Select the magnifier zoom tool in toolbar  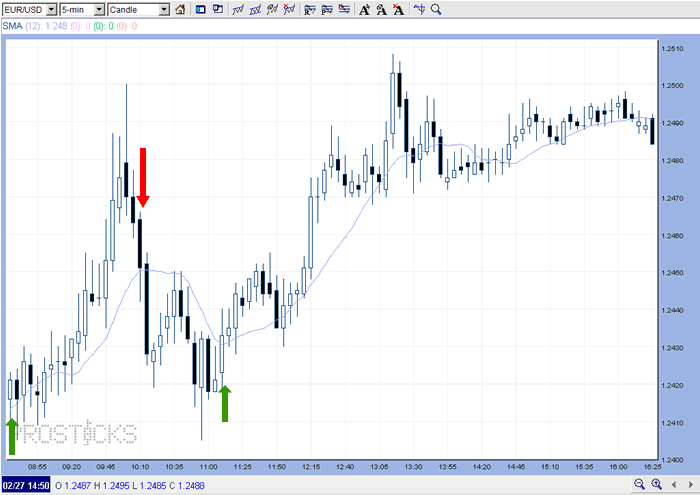point(437,10)
